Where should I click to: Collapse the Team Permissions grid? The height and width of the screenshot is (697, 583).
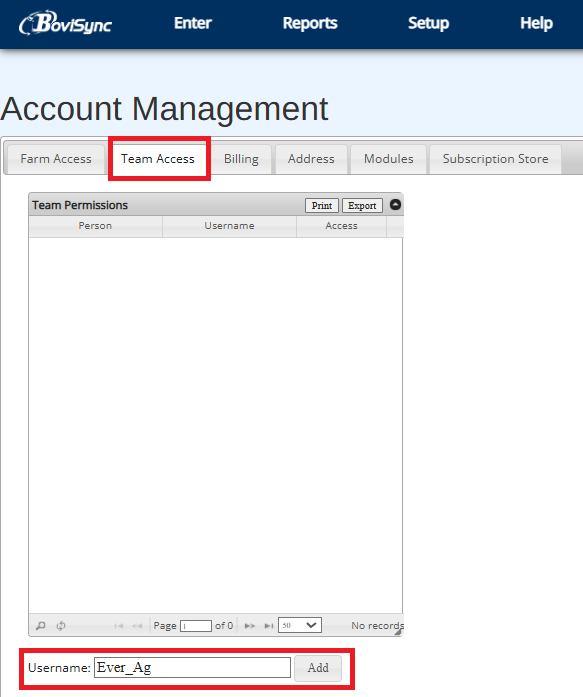tap(395, 204)
